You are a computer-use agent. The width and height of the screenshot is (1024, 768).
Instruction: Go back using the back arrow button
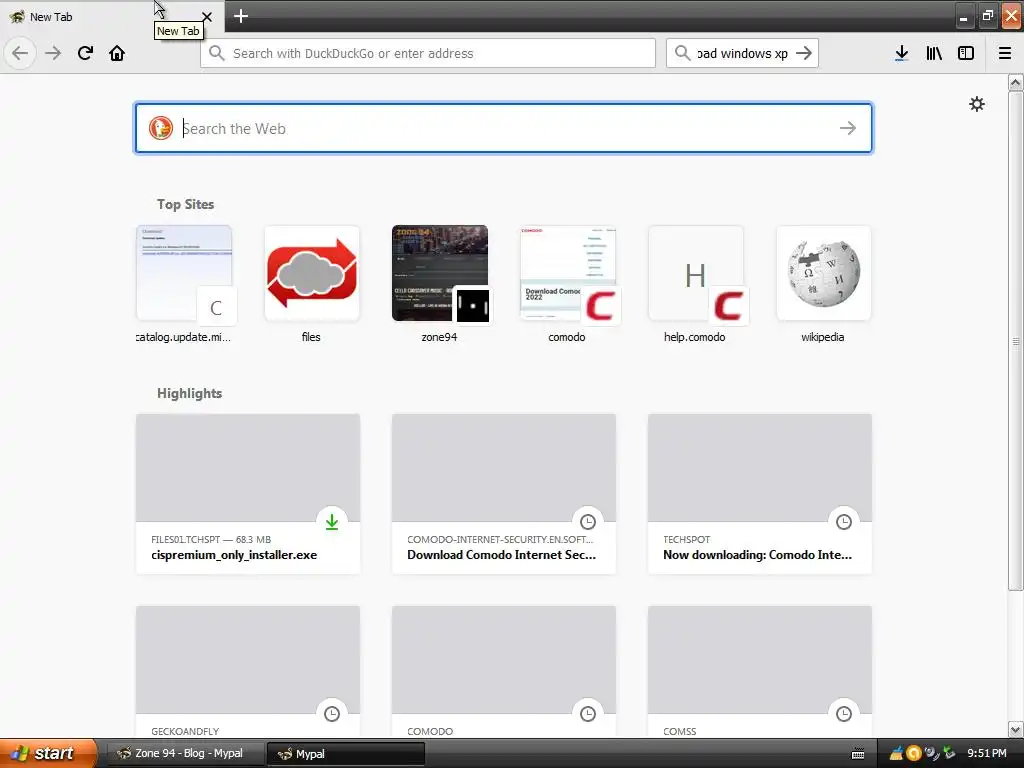point(20,53)
